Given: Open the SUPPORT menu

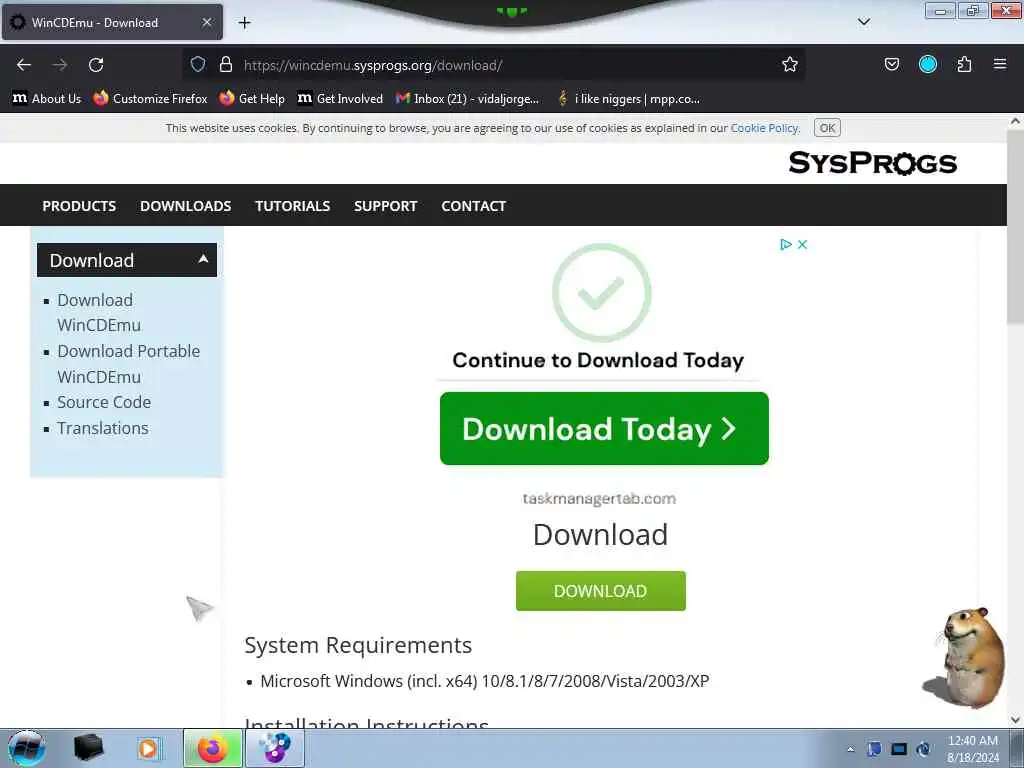Looking at the screenshot, I should tap(385, 206).
